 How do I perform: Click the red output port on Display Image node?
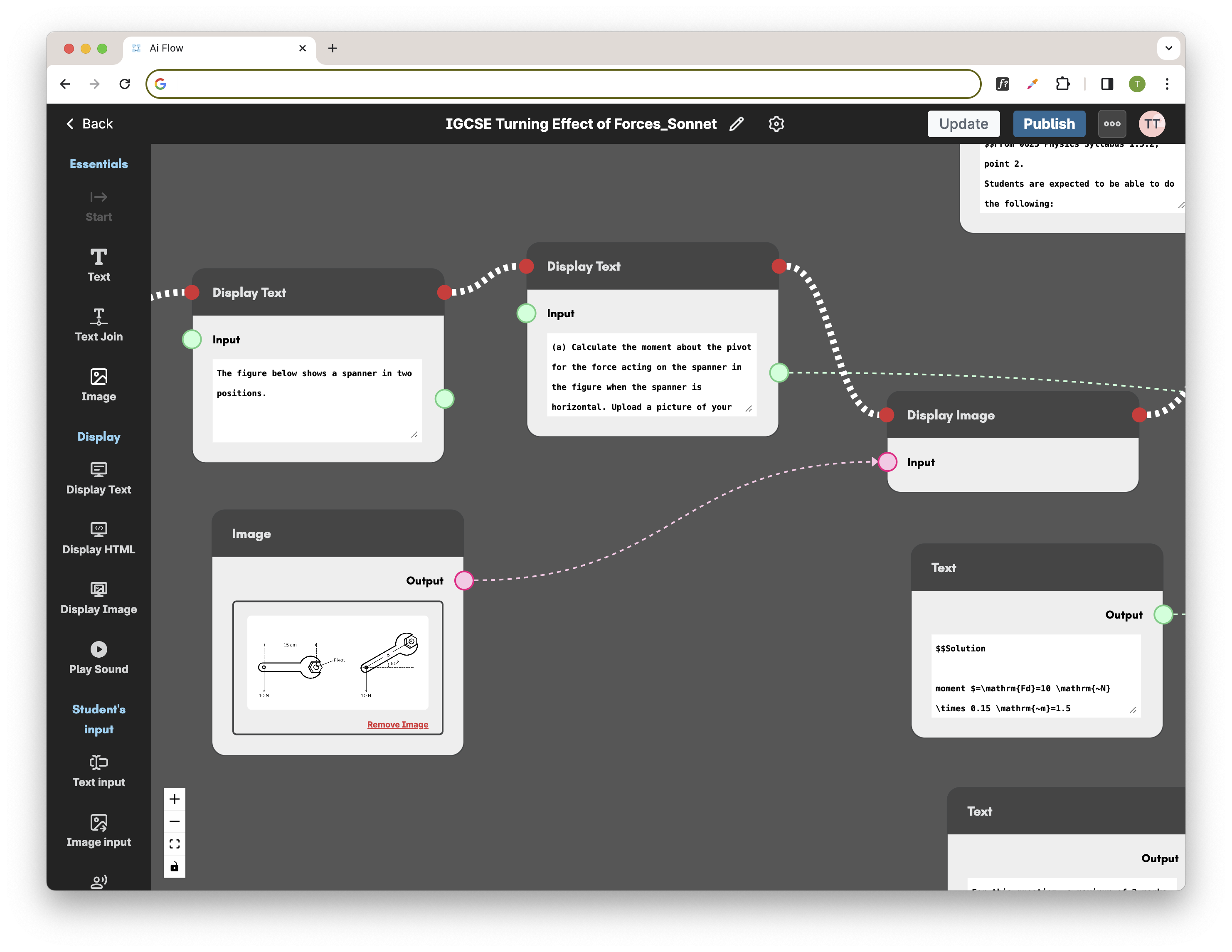point(1139,415)
